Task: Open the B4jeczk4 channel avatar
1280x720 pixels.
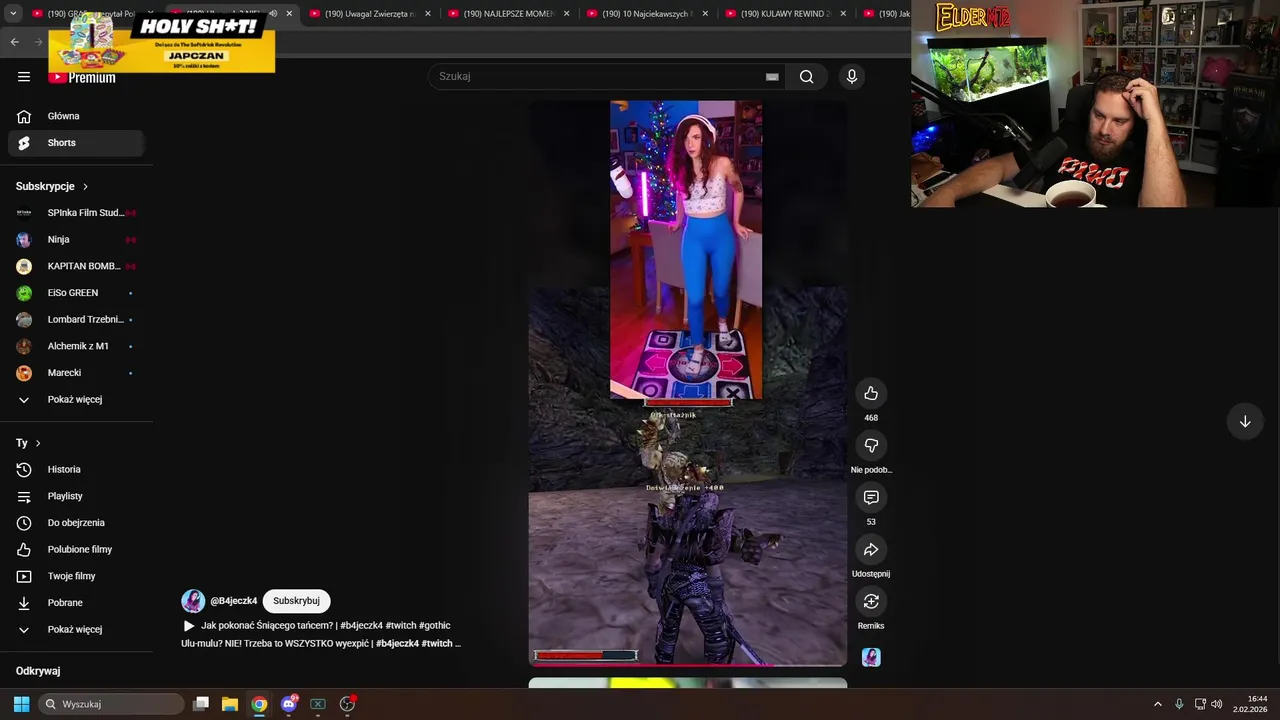Action: (x=193, y=601)
